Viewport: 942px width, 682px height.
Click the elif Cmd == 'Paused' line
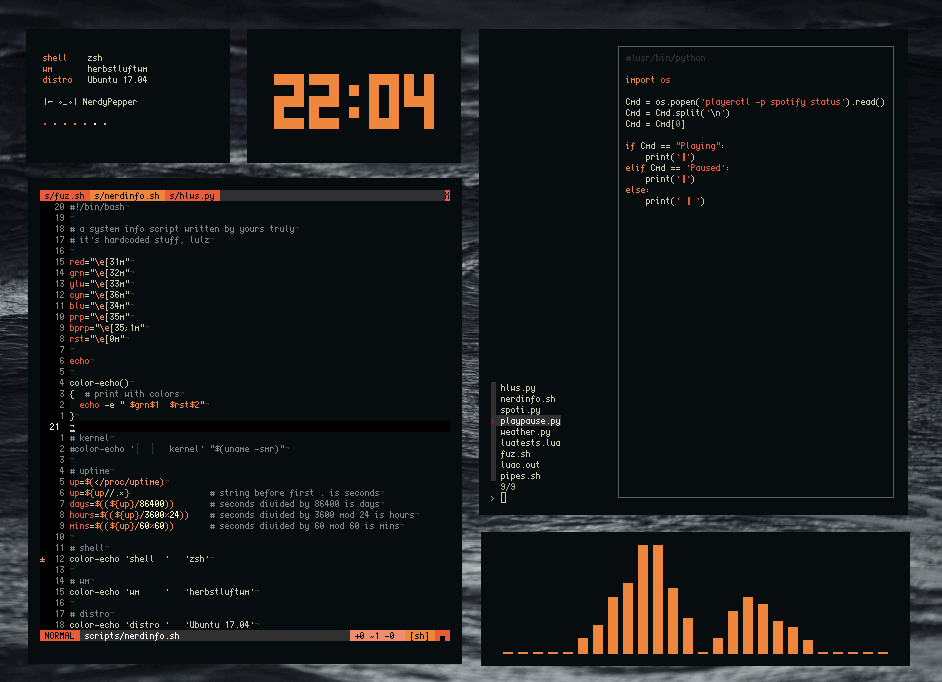tap(677, 168)
